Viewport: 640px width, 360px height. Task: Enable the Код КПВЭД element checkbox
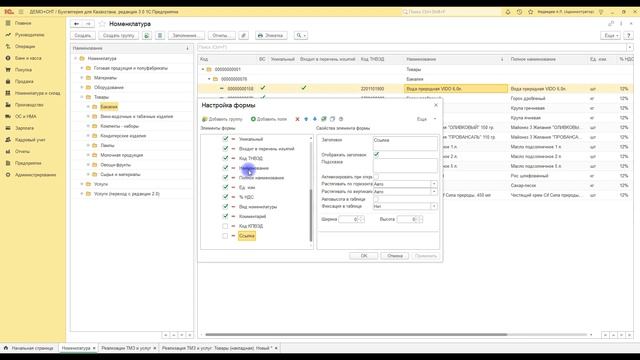[x=225, y=226]
